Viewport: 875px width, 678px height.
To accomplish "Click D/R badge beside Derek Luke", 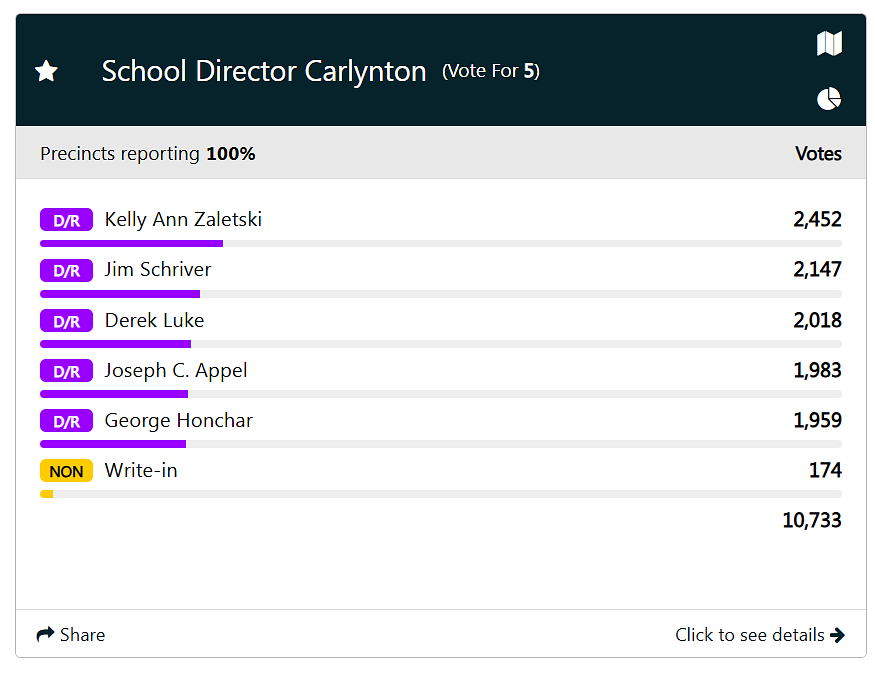I will (x=66, y=321).
